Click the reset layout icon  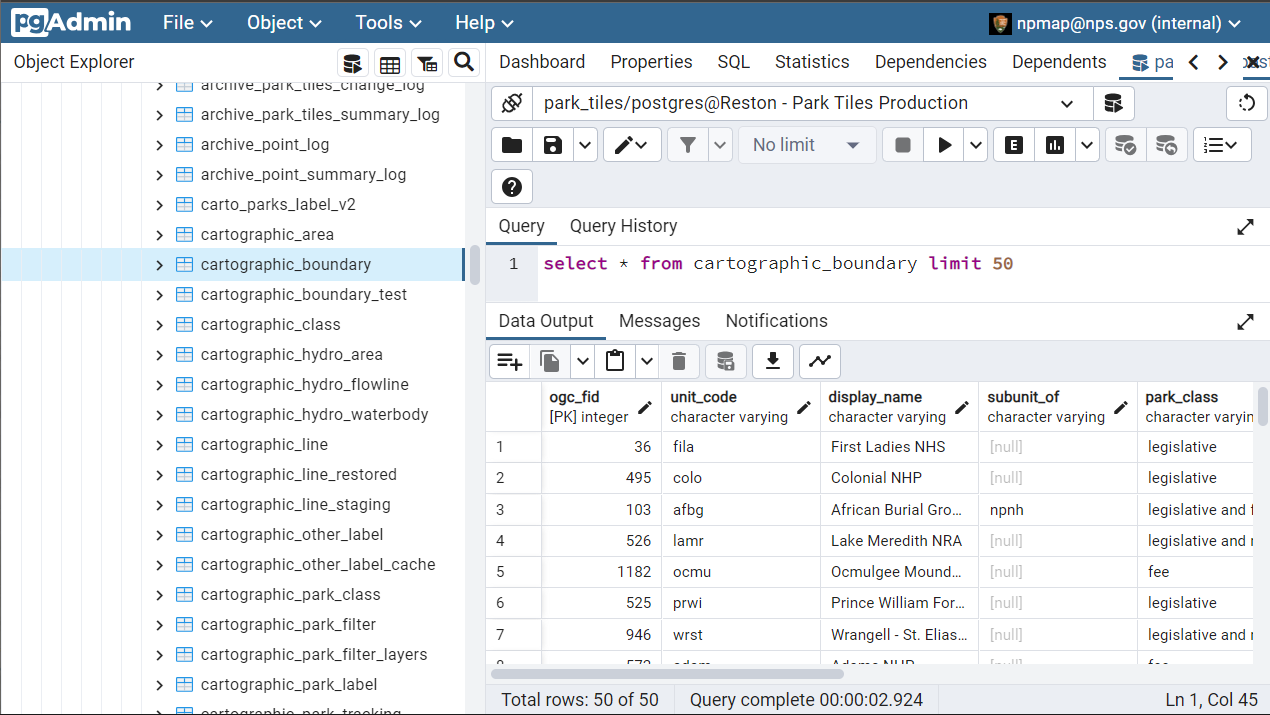pos(1246,103)
